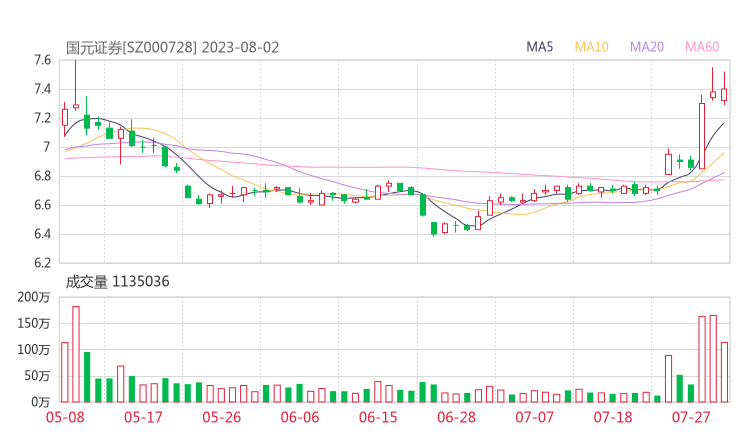This screenshot has height=440, width=740.
Task: Select the tallest red volume bar near 05-08
Action: (x=76, y=354)
